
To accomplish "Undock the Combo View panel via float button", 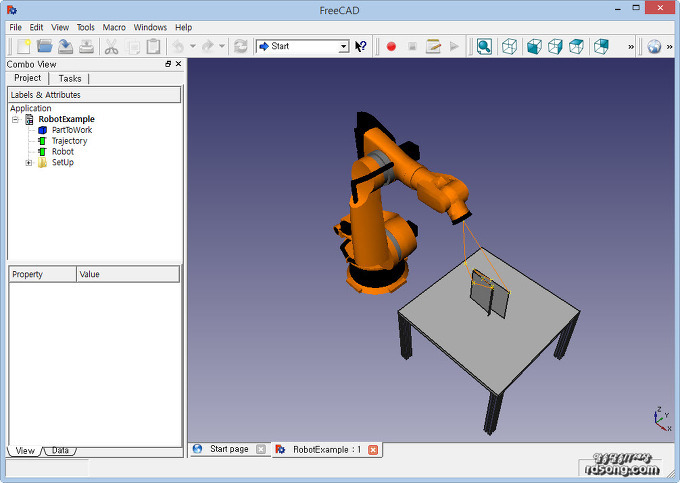I will [x=168, y=64].
